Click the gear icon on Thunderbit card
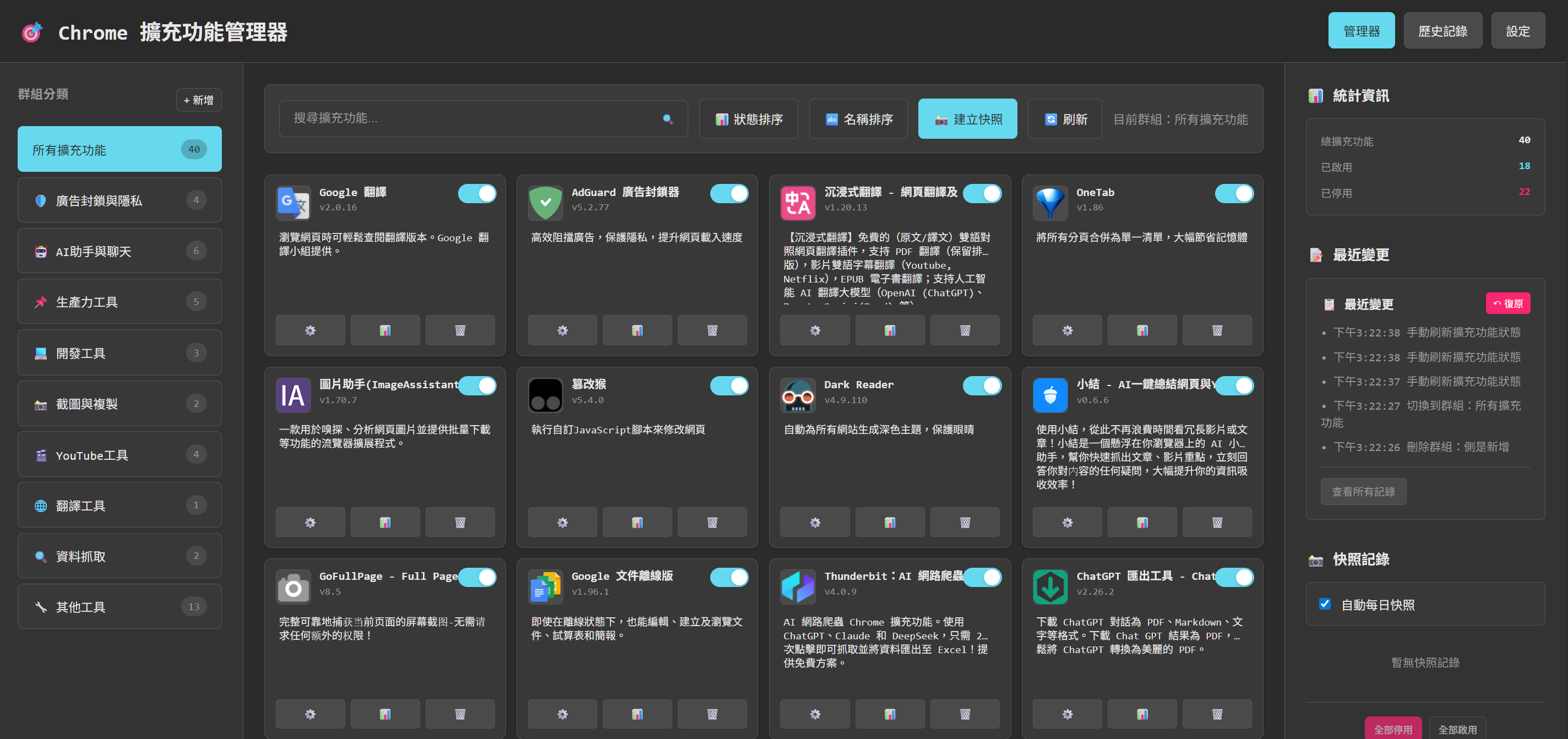The height and width of the screenshot is (739, 1568). tap(814, 714)
